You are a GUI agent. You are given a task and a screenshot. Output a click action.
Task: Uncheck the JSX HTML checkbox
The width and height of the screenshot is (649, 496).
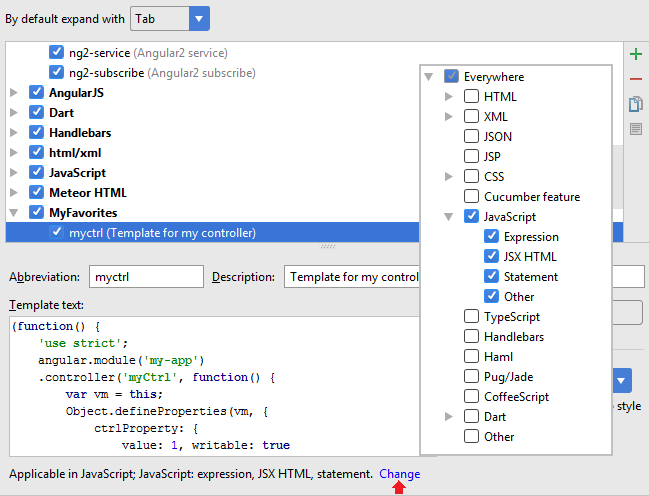492,257
